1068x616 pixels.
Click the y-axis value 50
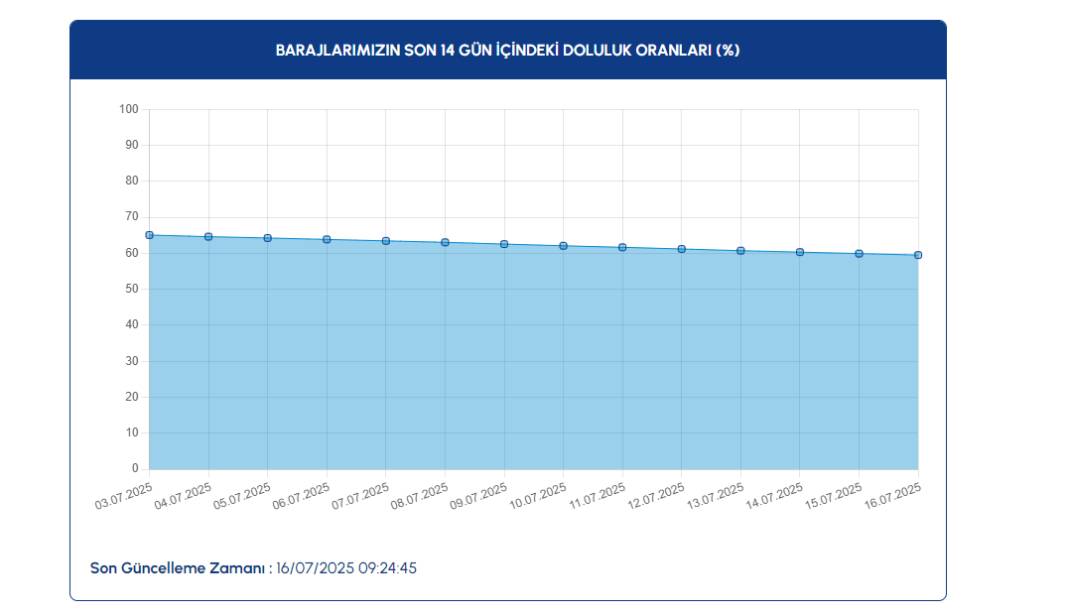131,289
